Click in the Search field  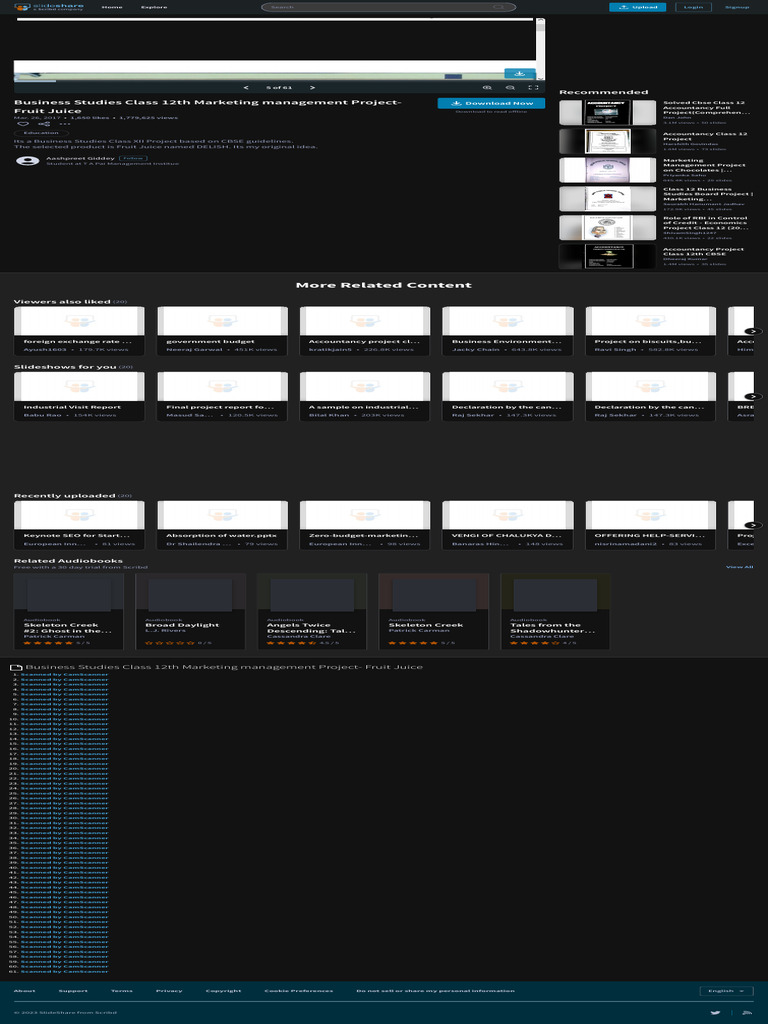tap(389, 7)
